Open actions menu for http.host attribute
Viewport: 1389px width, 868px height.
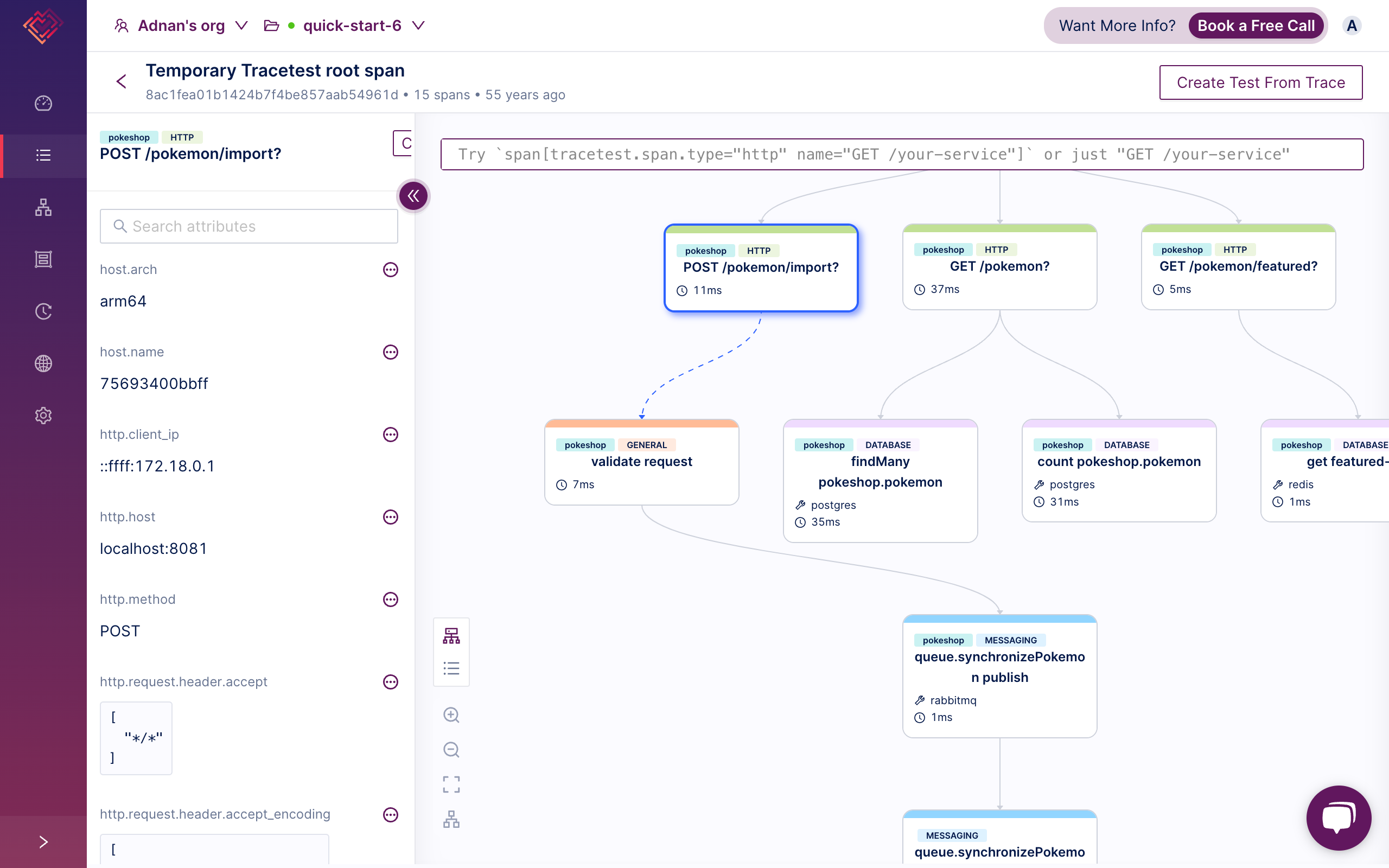coord(390,516)
